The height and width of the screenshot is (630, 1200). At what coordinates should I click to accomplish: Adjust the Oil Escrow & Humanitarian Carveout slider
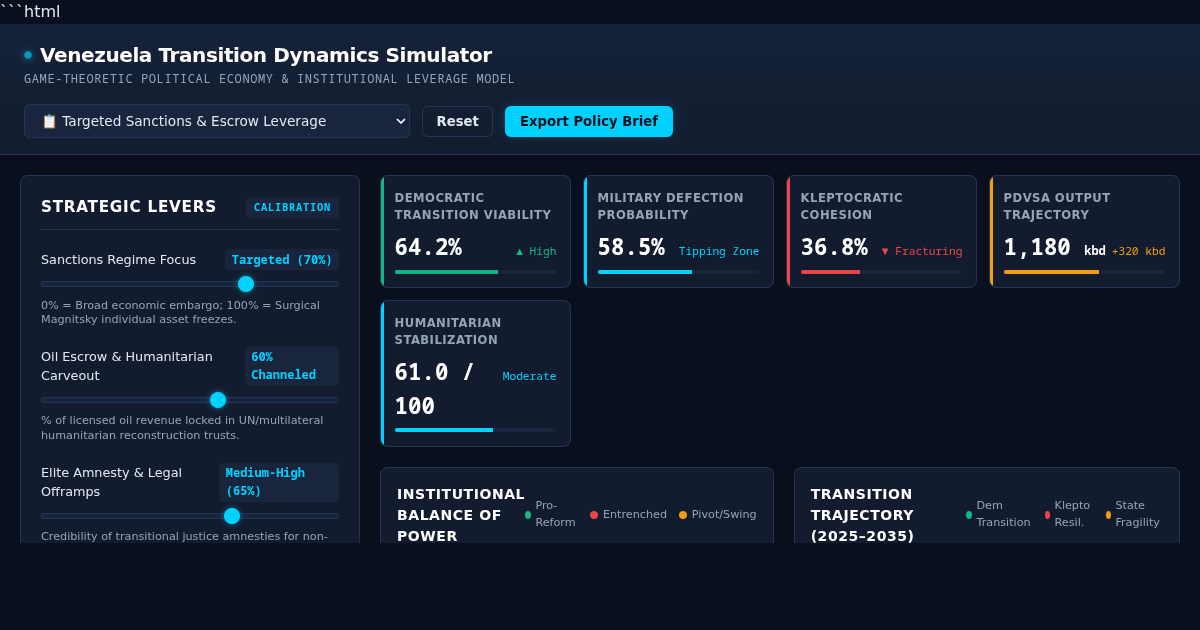click(190, 400)
